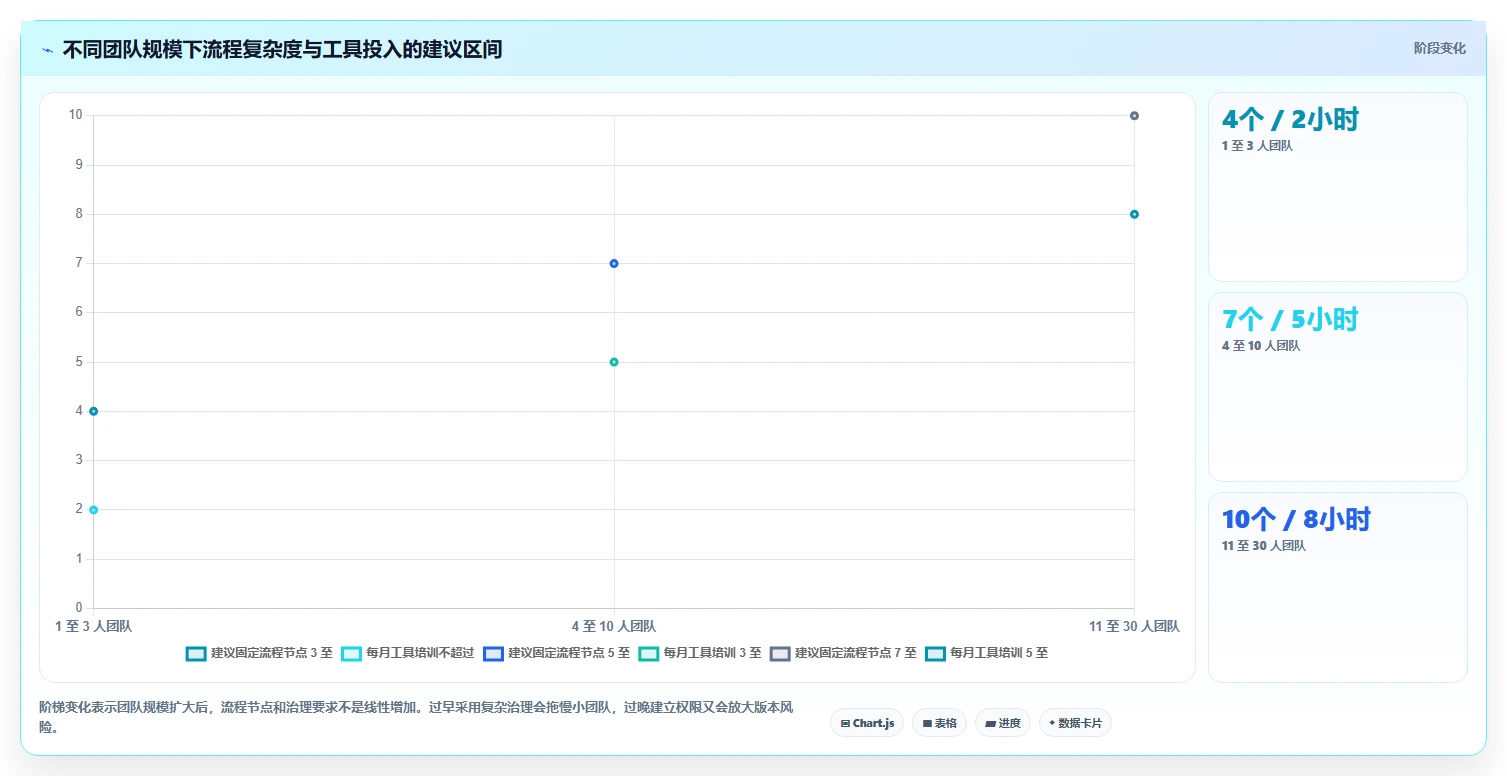This screenshot has width=1507, height=776.
Task: Hide the 建议固定流程节点 5 至 series label
Action: (x=569, y=653)
